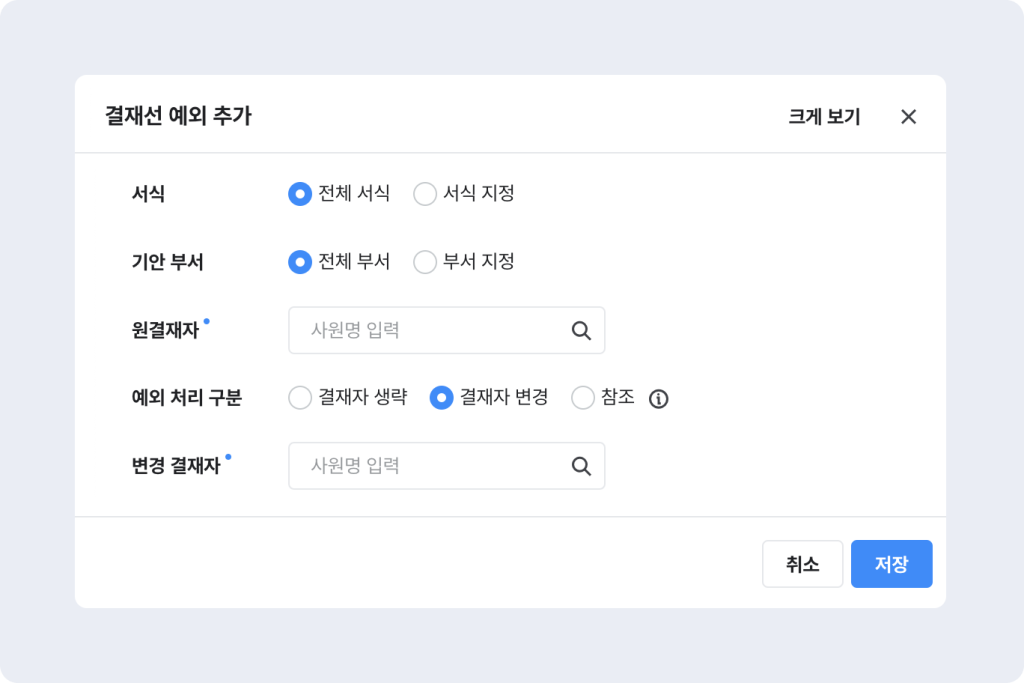The width and height of the screenshot is (1024, 683).
Task: Open the 크게 보기 enlarged view
Action: [x=824, y=116]
